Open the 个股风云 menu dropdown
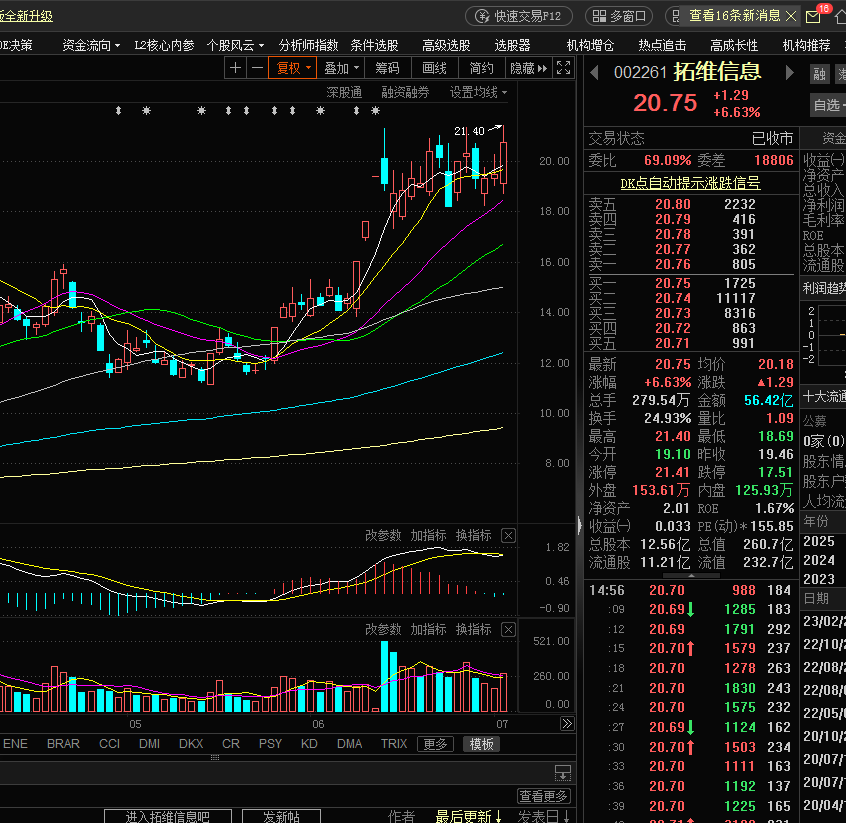This screenshot has height=823, width=846. [235, 45]
